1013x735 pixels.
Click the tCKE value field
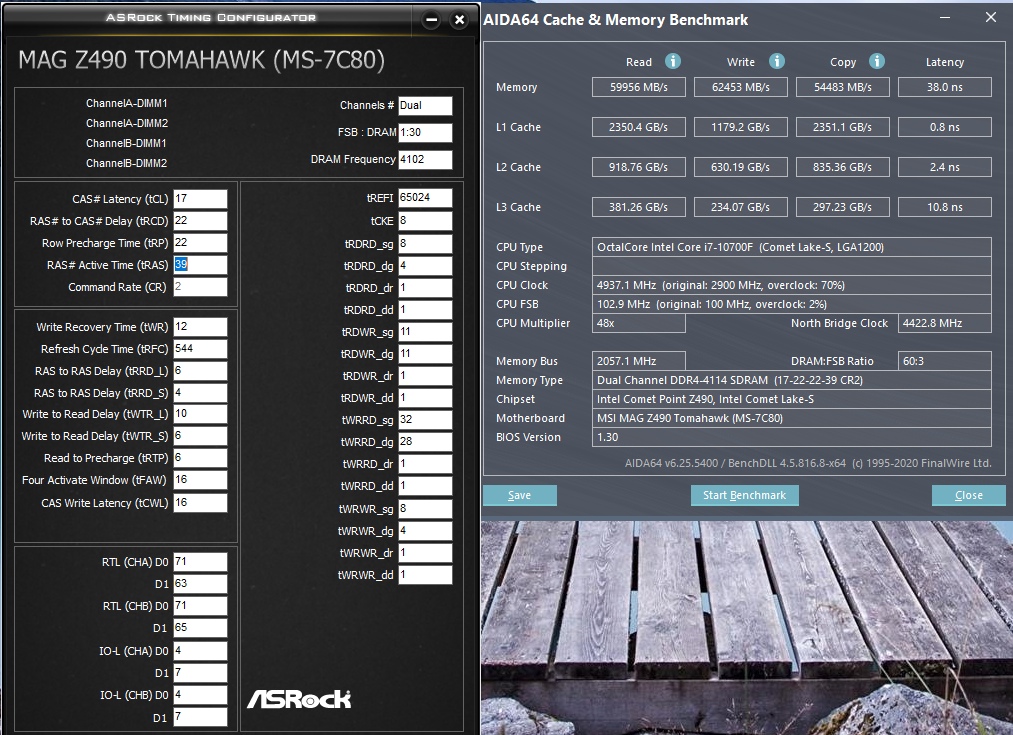tap(425, 221)
